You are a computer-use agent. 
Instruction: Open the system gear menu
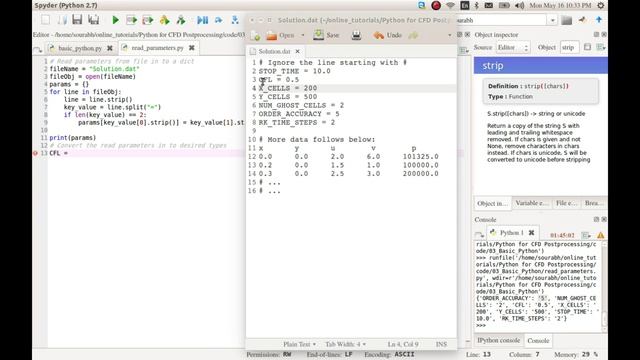[600, 5]
